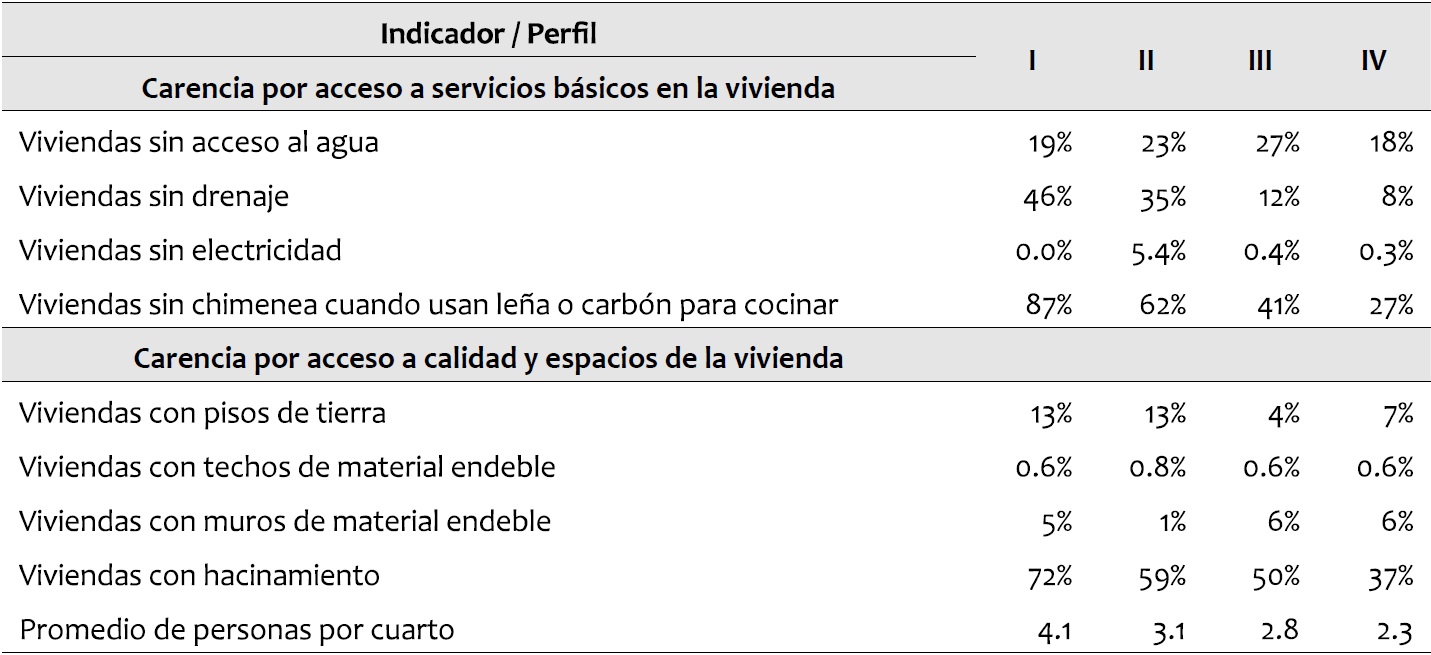Select the 'Viviendas con hacinamiento' row label
The image size is (1431, 655).
click(x=199, y=575)
